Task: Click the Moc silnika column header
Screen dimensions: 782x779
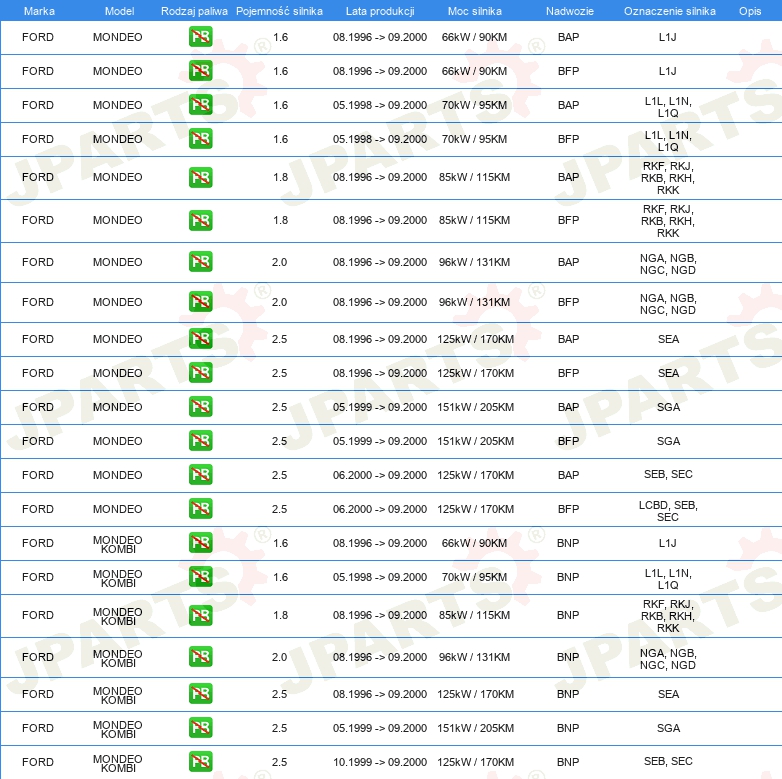Action: pyautogui.click(x=474, y=11)
